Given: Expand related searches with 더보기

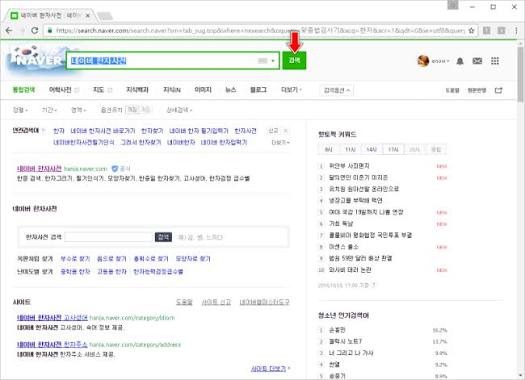Looking at the screenshot, I should pyautogui.click(x=280, y=142).
